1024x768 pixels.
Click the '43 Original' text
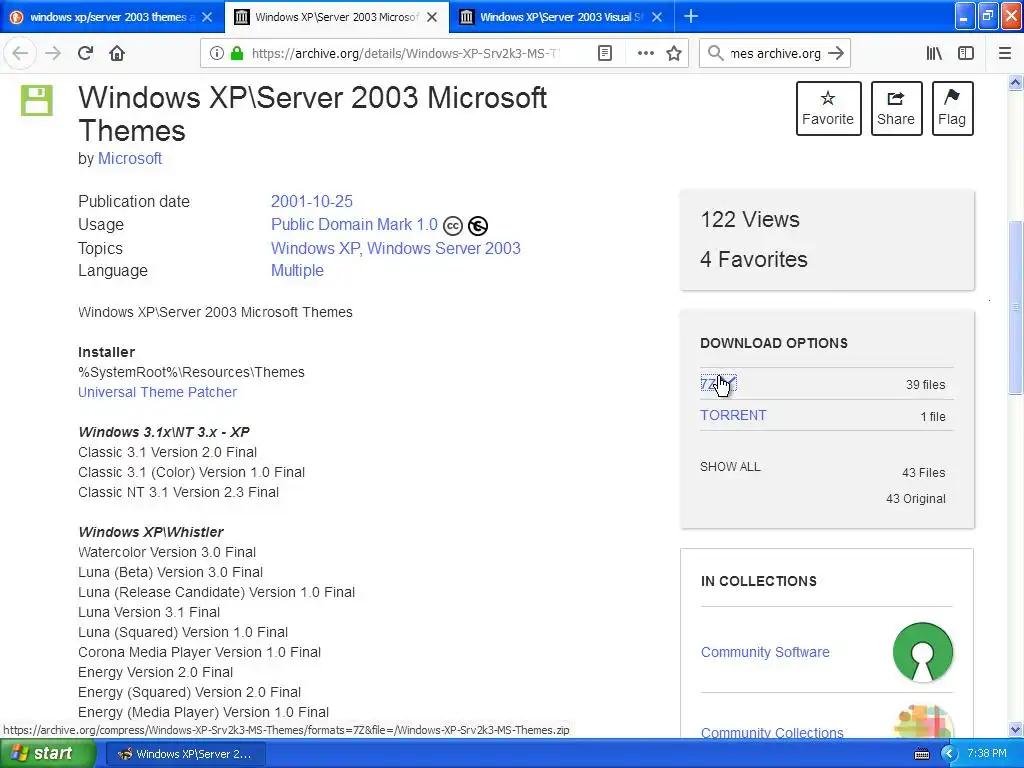click(x=916, y=499)
